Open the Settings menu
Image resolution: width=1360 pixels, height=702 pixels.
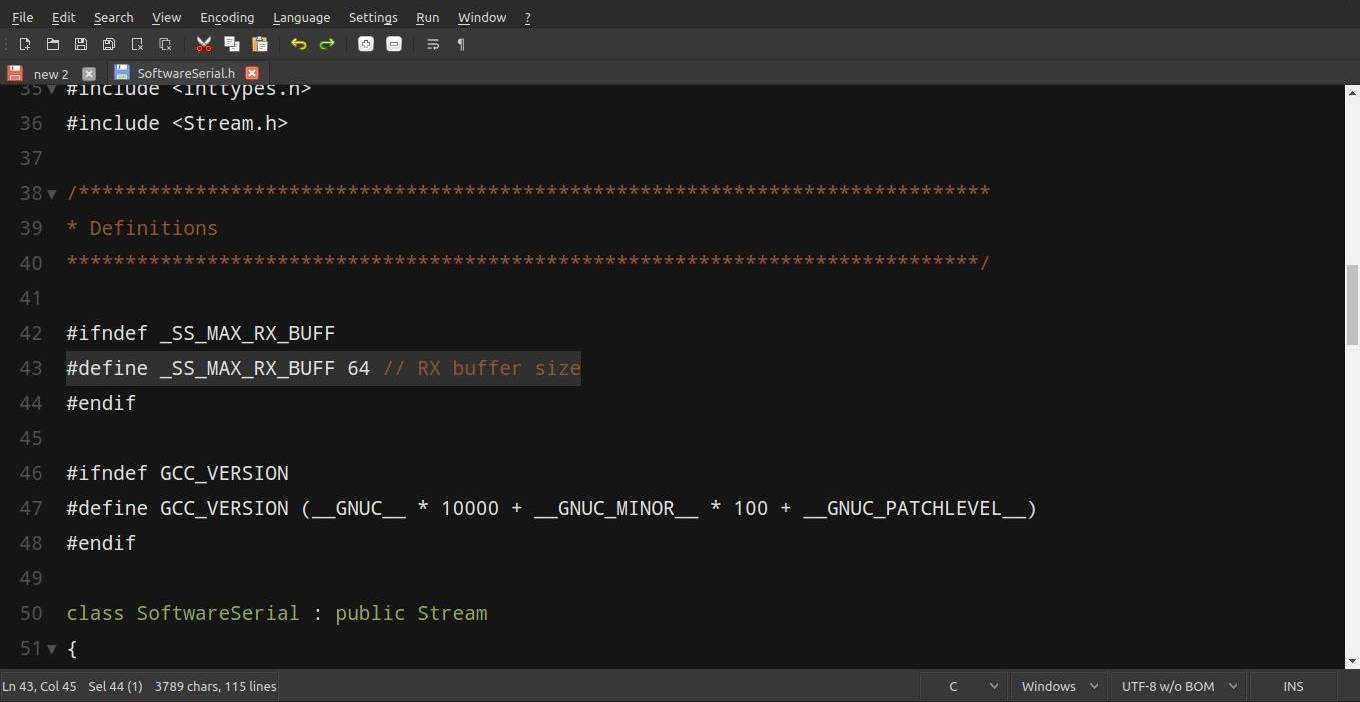[x=373, y=17]
